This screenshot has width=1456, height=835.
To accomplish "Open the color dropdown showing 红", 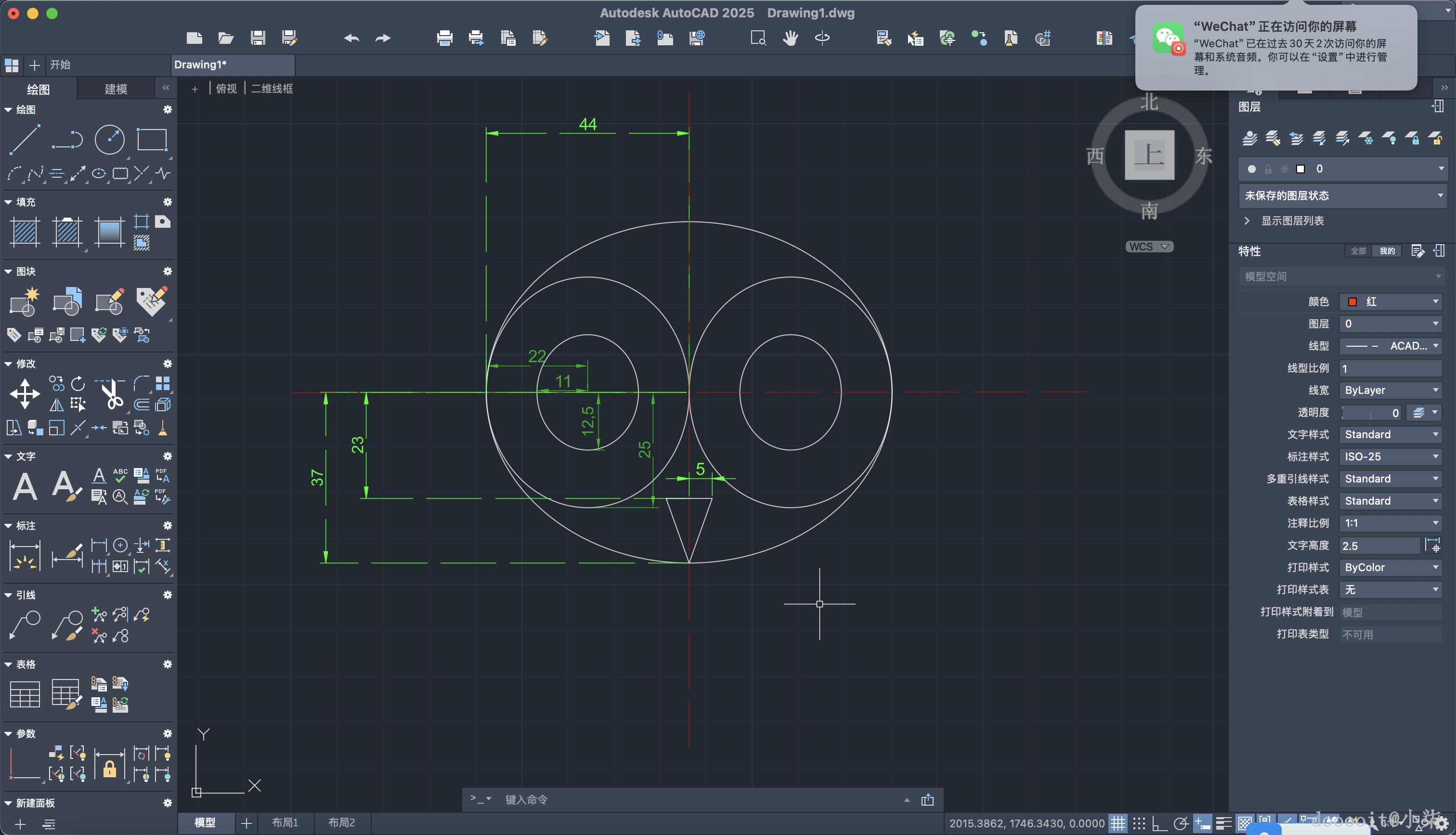I will pyautogui.click(x=1390, y=301).
